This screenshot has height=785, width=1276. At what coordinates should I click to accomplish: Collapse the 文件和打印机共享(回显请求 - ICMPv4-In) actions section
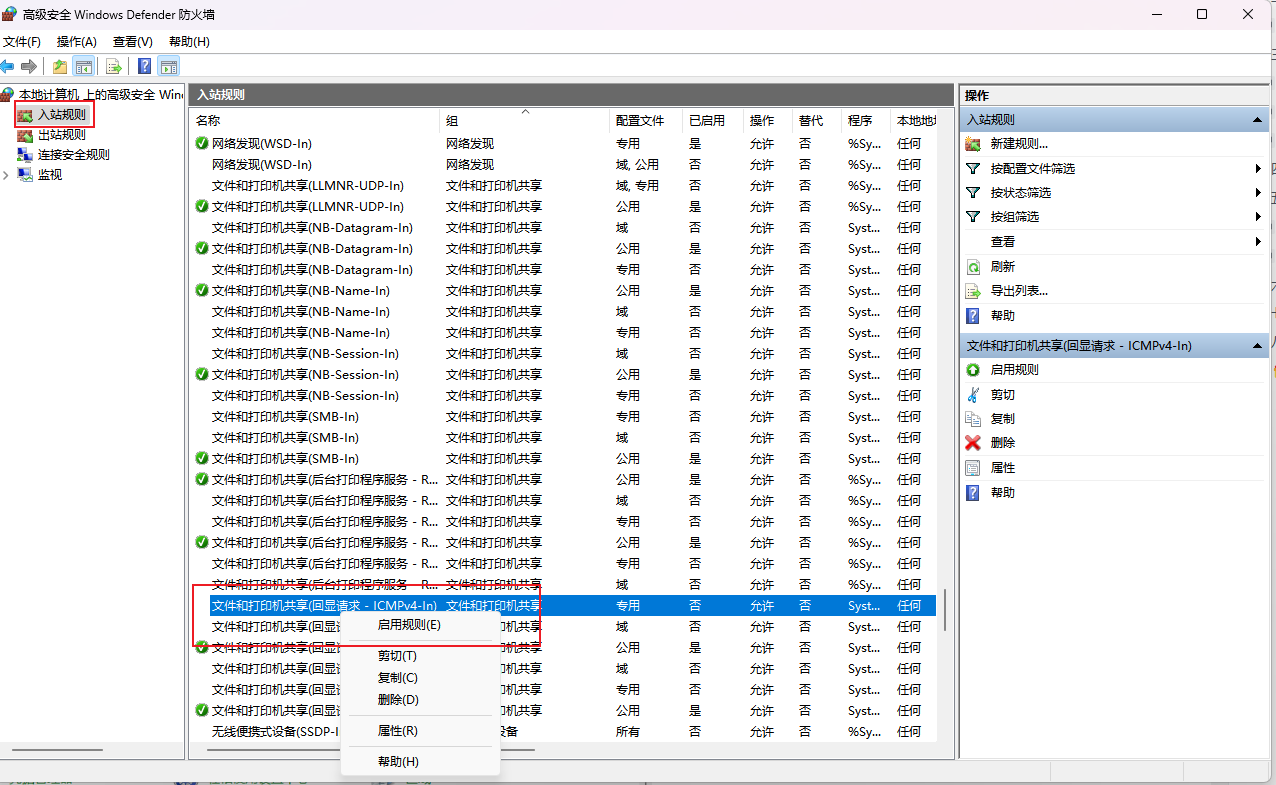(x=1258, y=346)
